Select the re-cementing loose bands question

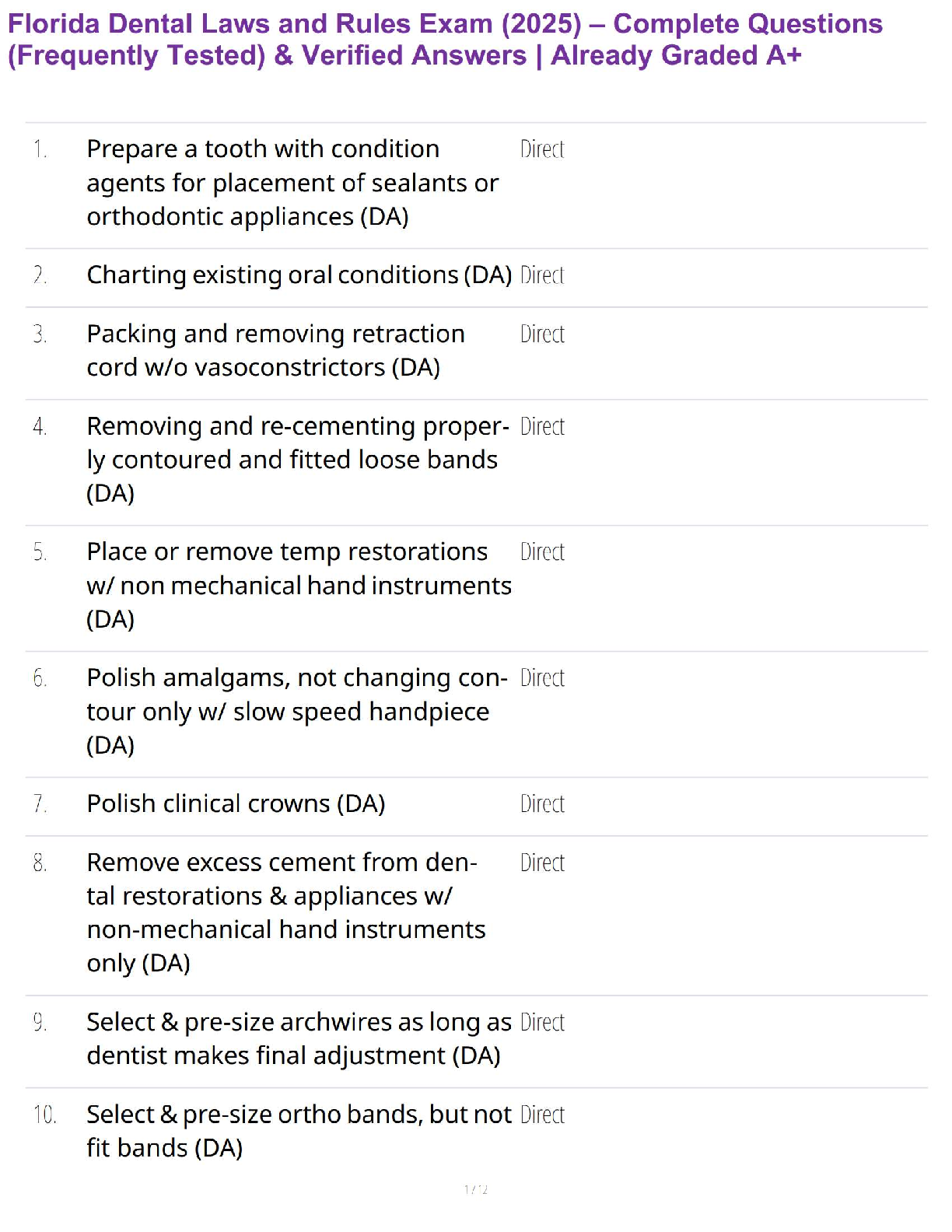point(298,460)
